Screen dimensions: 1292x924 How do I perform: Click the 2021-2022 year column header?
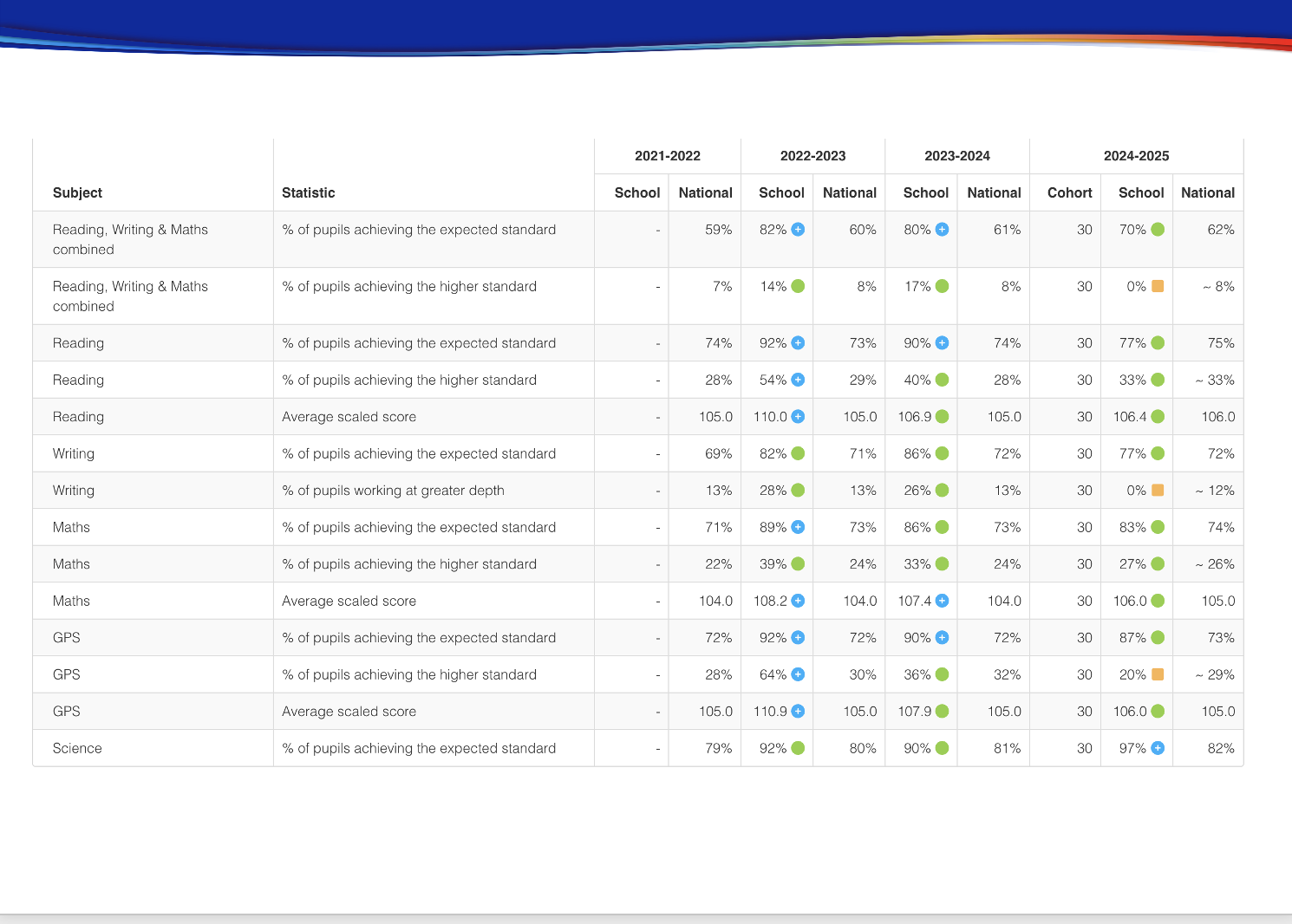[667, 156]
